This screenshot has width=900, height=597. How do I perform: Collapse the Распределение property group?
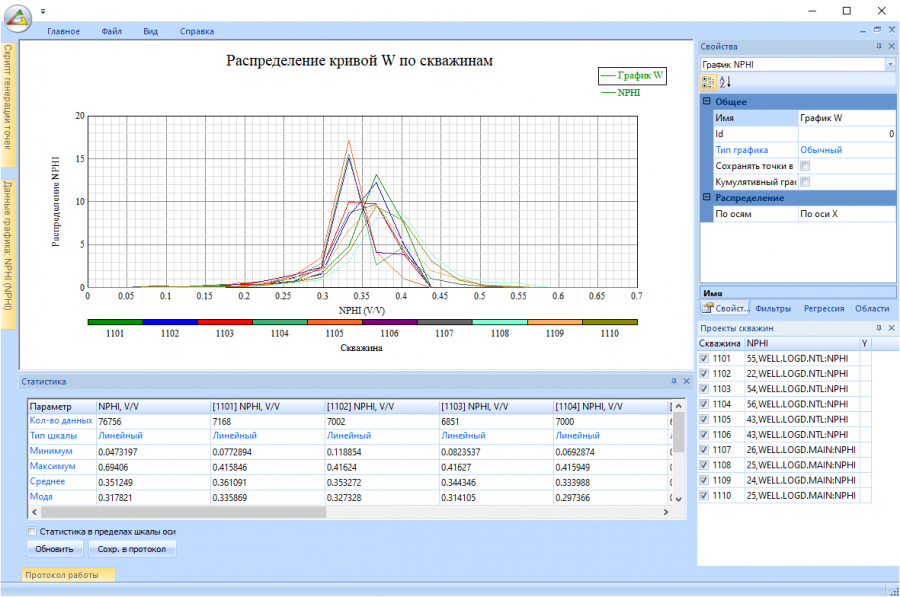pyautogui.click(x=707, y=197)
